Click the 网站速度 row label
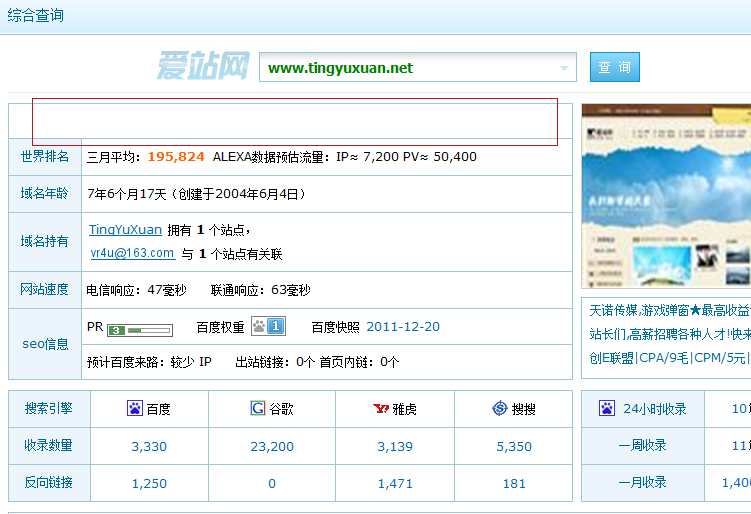Screen dimensions: 751x514 pos(45,289)
